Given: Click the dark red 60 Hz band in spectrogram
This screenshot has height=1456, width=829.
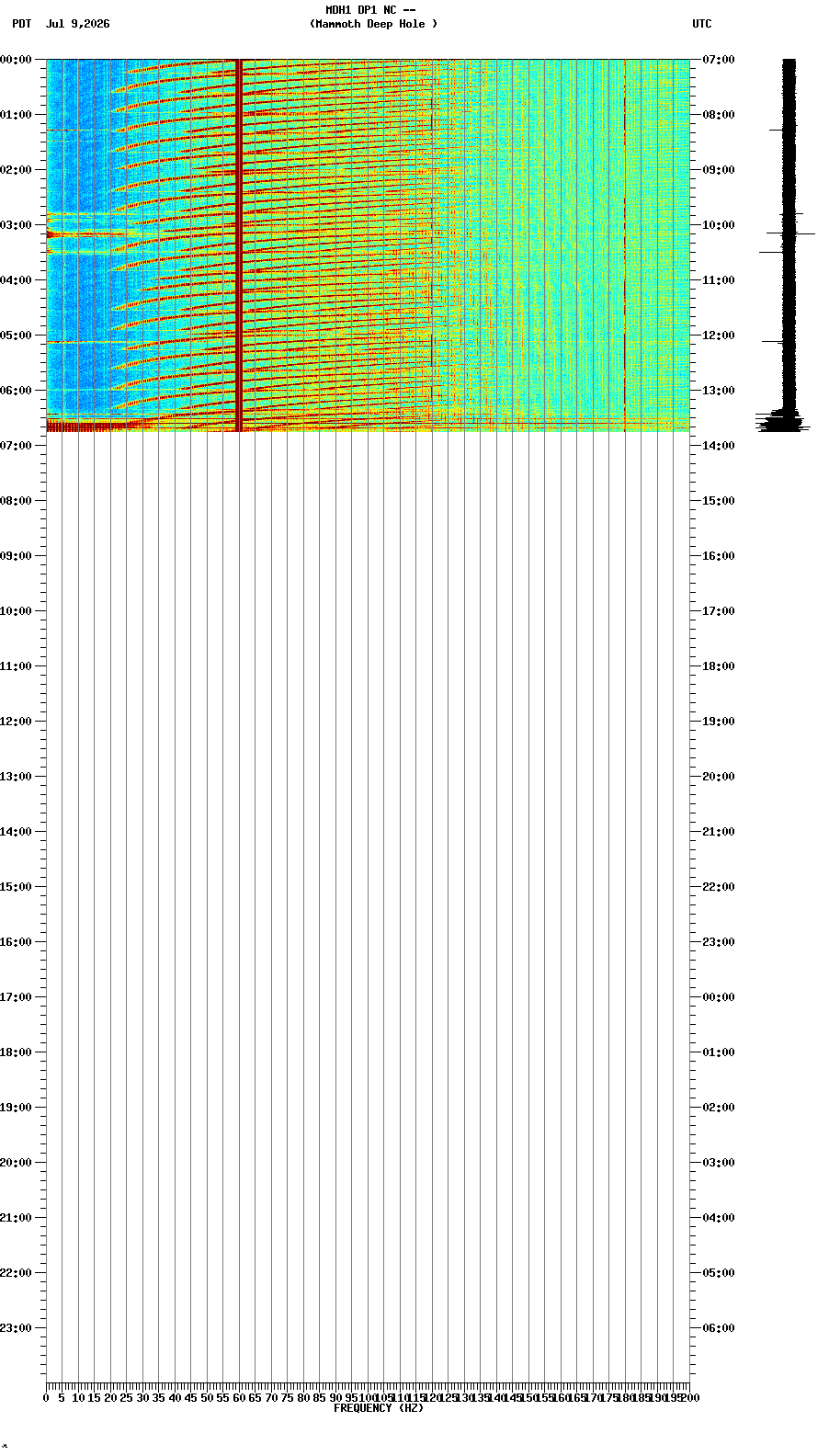Looking at the screenshot, I should coord(239,245).
